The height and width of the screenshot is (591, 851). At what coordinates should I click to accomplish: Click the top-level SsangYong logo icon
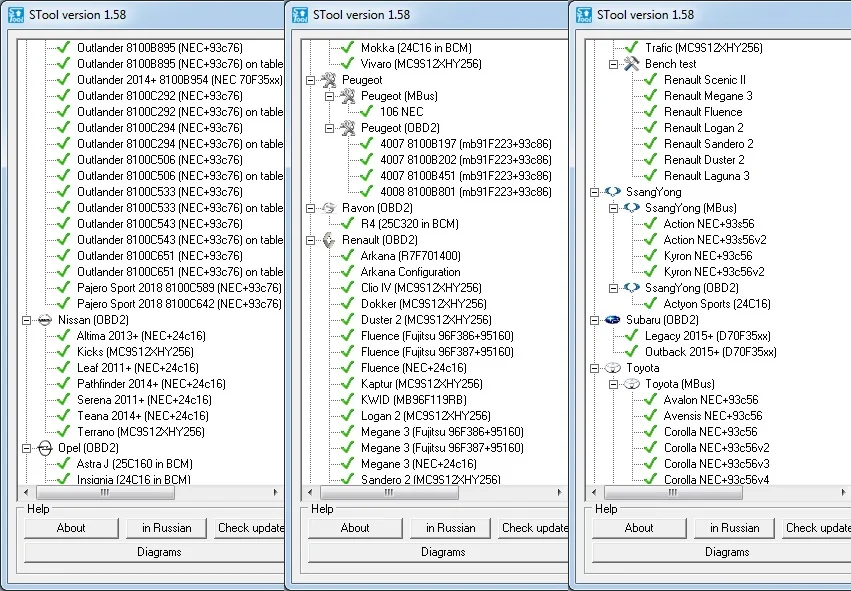[x=612, y=192]
